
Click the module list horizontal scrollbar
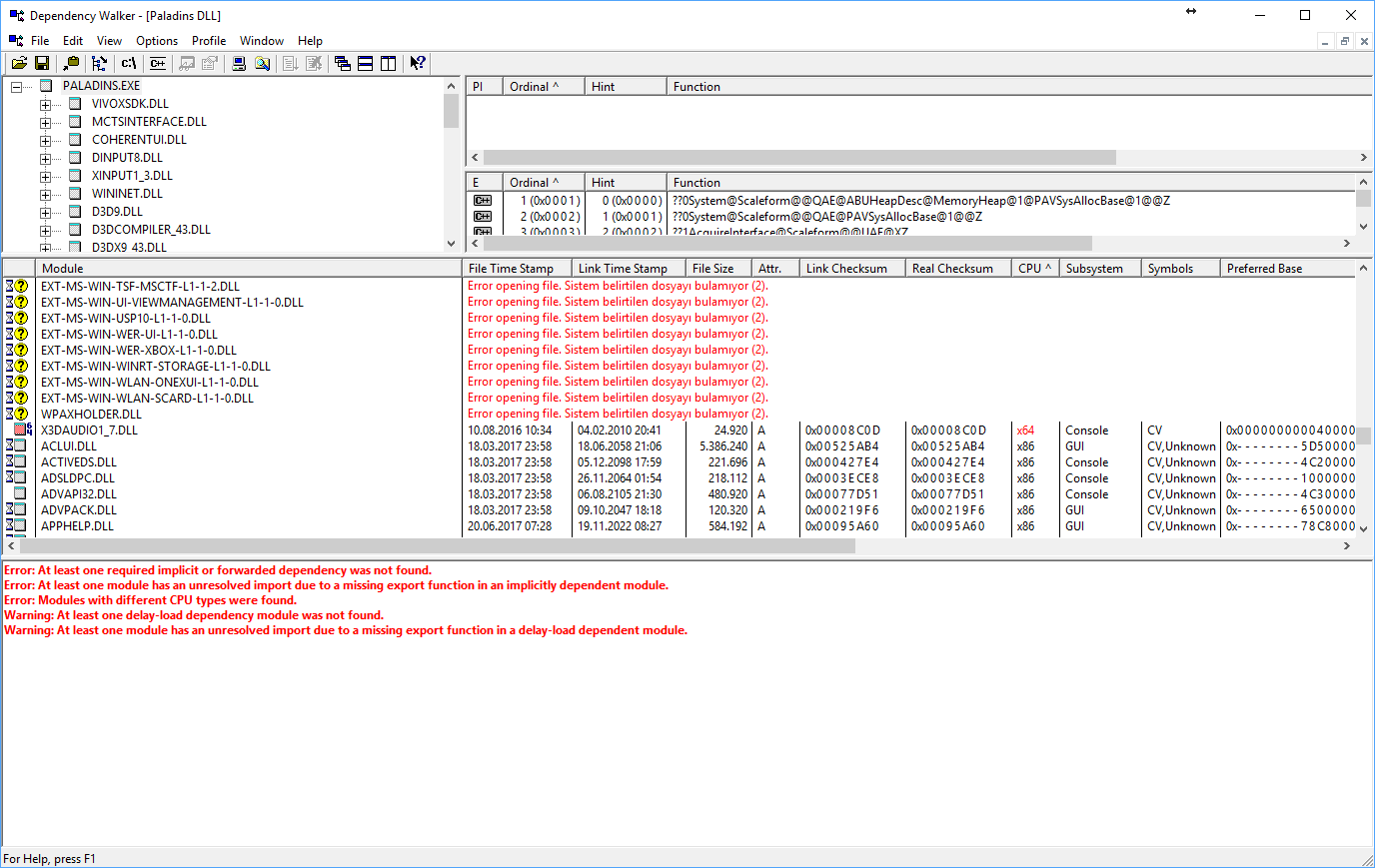438,545
